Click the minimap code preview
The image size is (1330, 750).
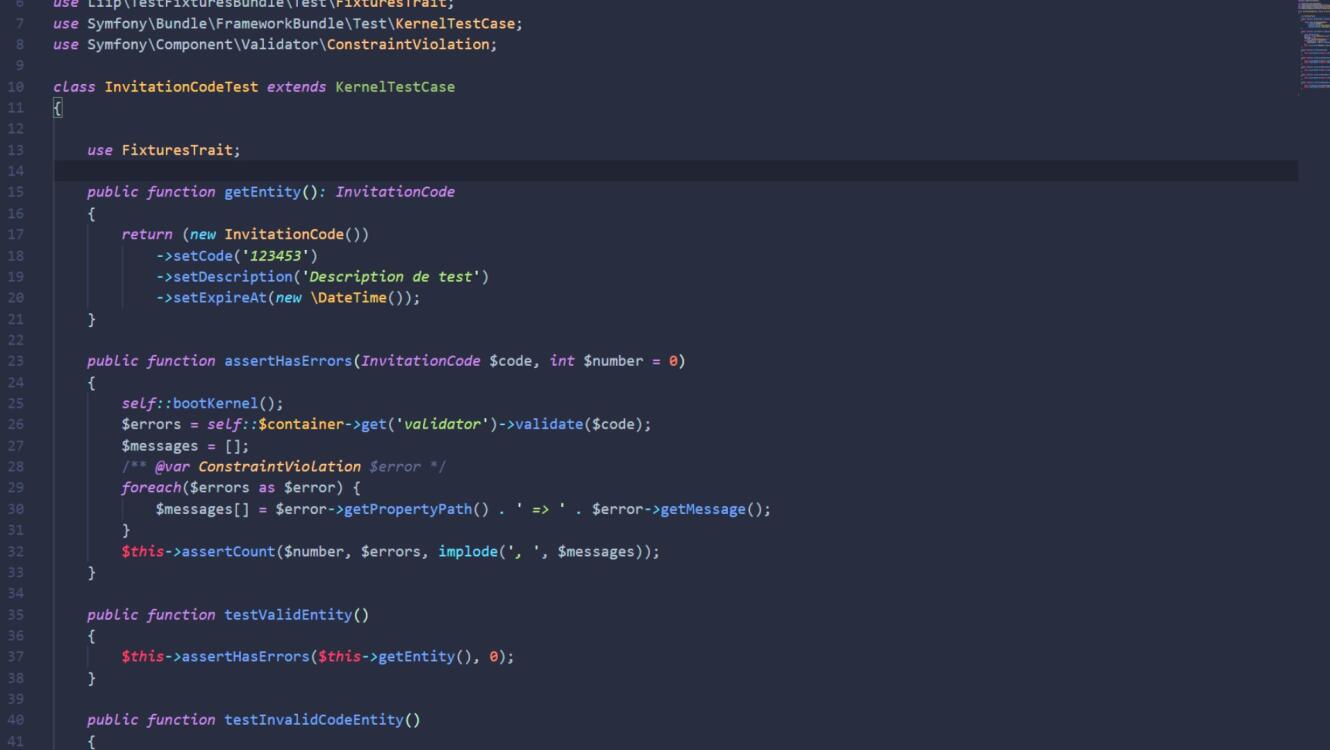point(1313,45)
